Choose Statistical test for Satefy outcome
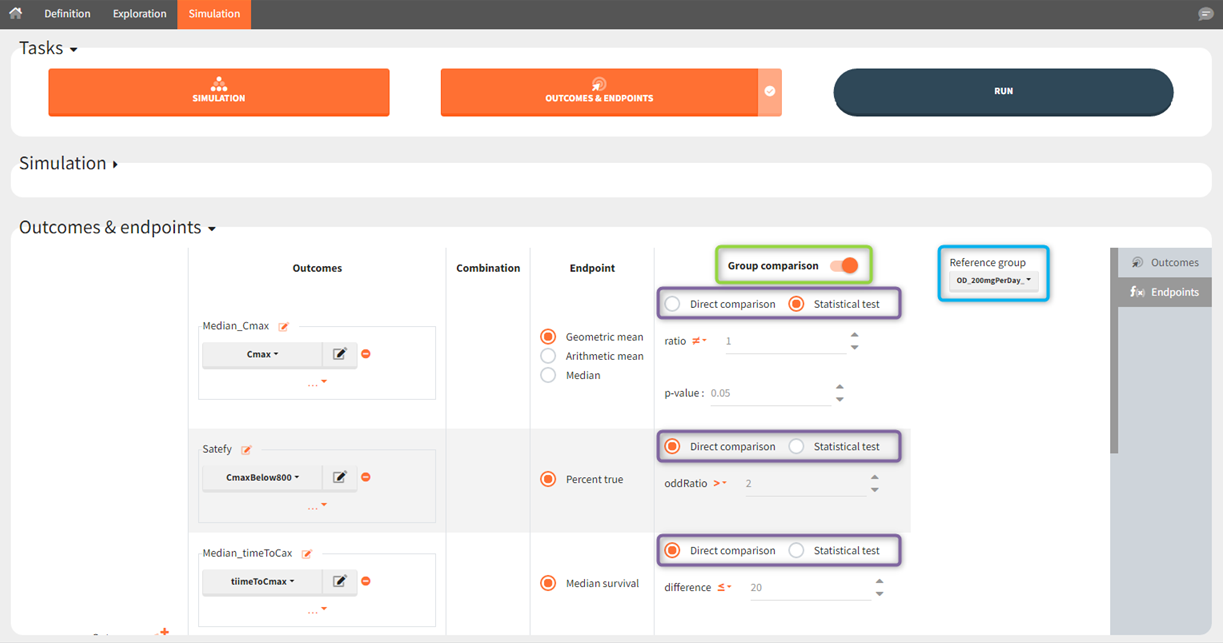This screenshot has width=1223, height=643. (x=797, y=447)
